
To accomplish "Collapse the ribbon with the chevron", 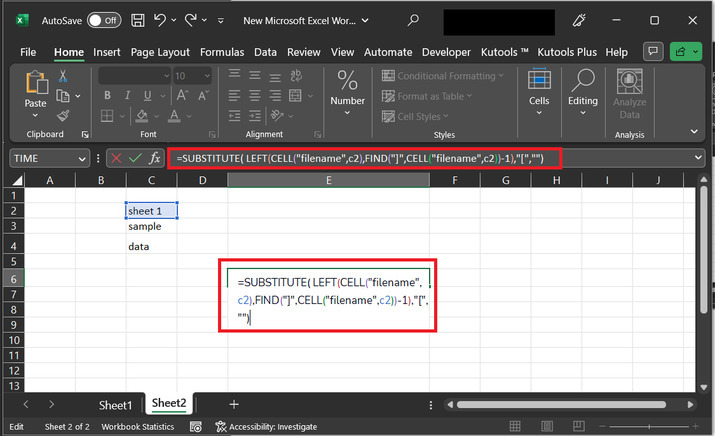I will pyautogui.click(x=694, y=132).
